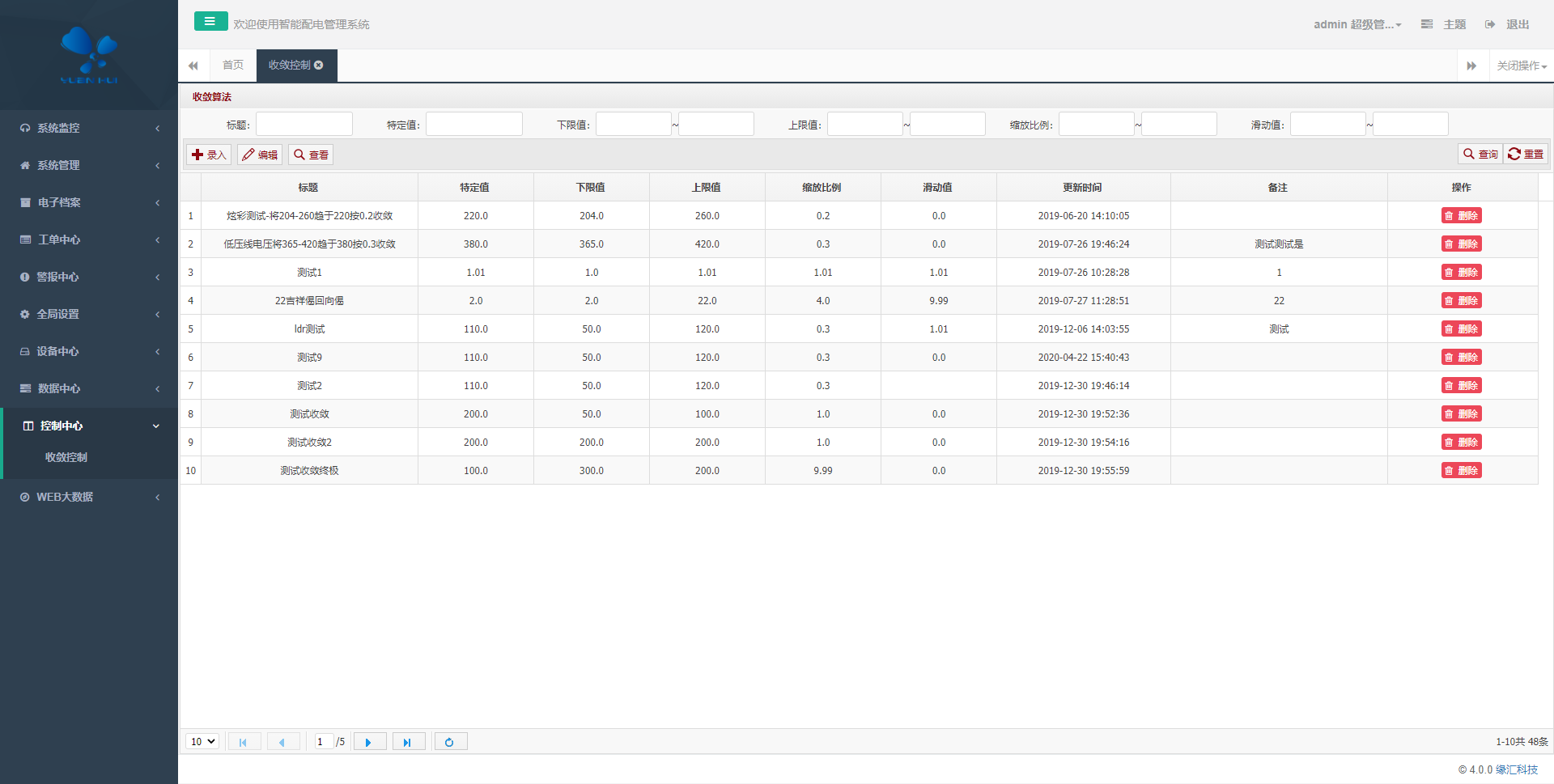Open the page size dropdown showing 10
This screenshot has height=784, width=1554.
[202, 742]
